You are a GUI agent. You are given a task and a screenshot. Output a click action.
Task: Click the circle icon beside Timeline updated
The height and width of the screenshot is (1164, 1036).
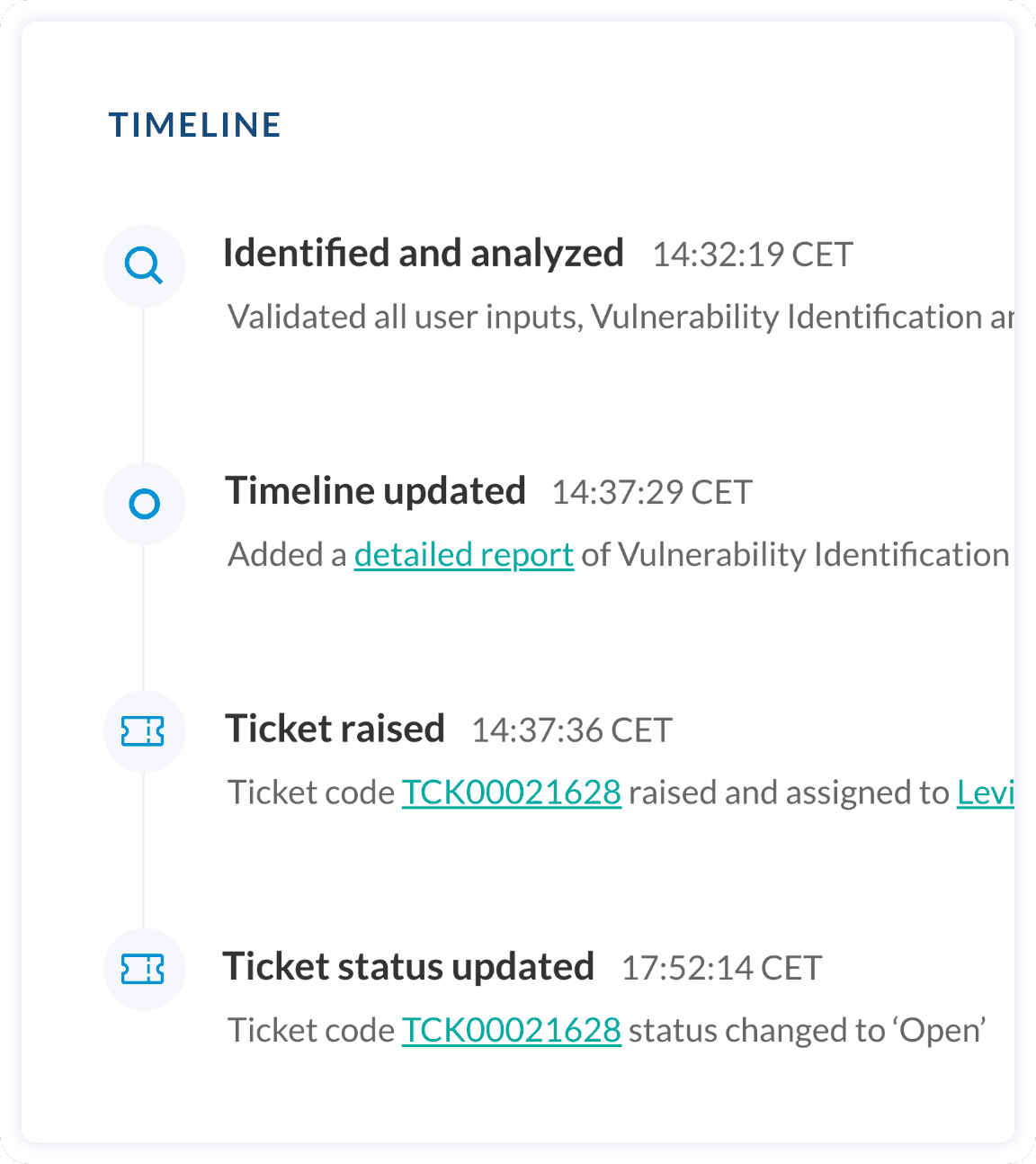tap(144, 504)
